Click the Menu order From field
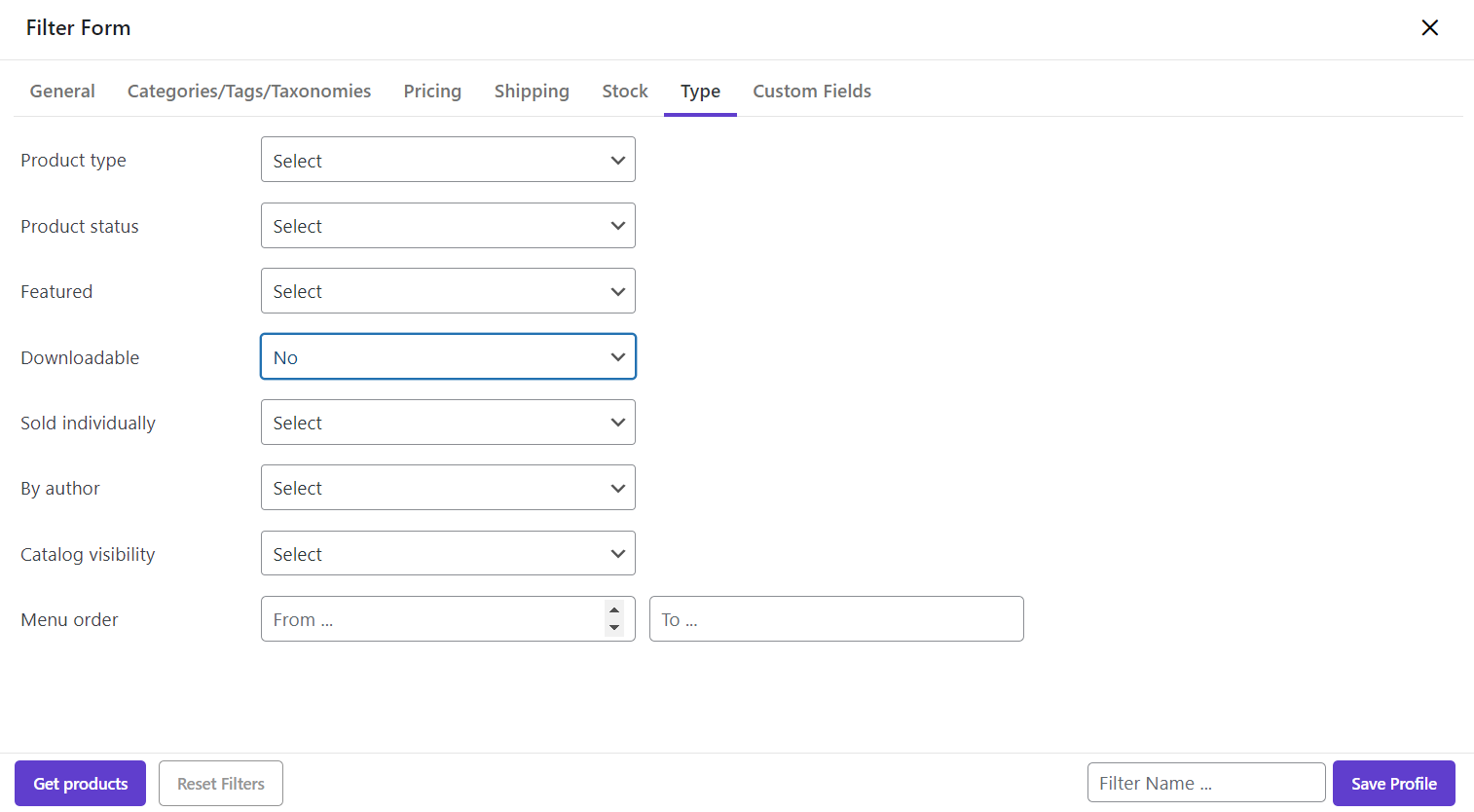 (428, 619)
